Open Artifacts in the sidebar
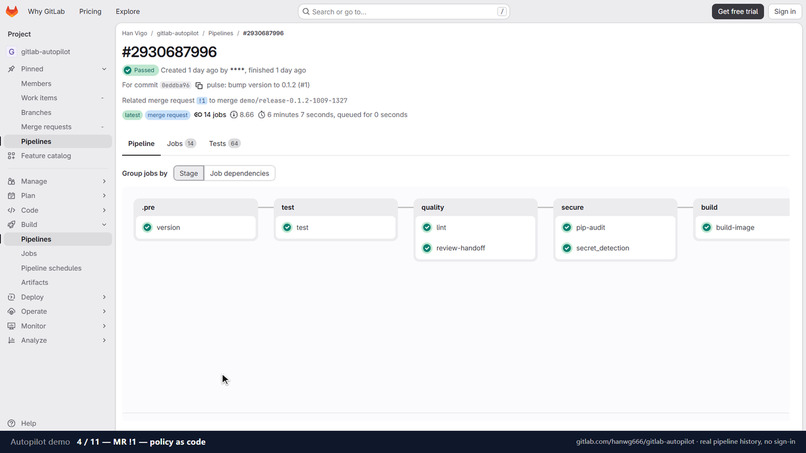The height and width of the screenshot is (453, 806). [34, 283]
